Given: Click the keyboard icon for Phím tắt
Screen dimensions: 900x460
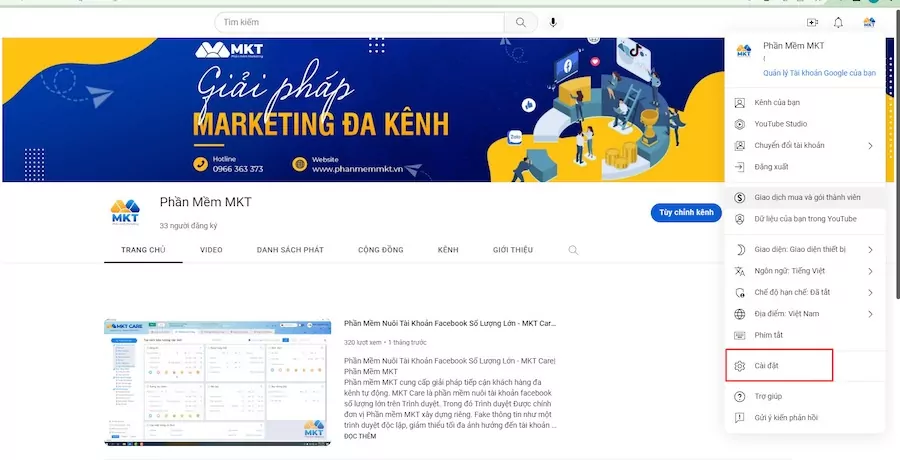Looking at the screenshot, I should coord(740,335).
